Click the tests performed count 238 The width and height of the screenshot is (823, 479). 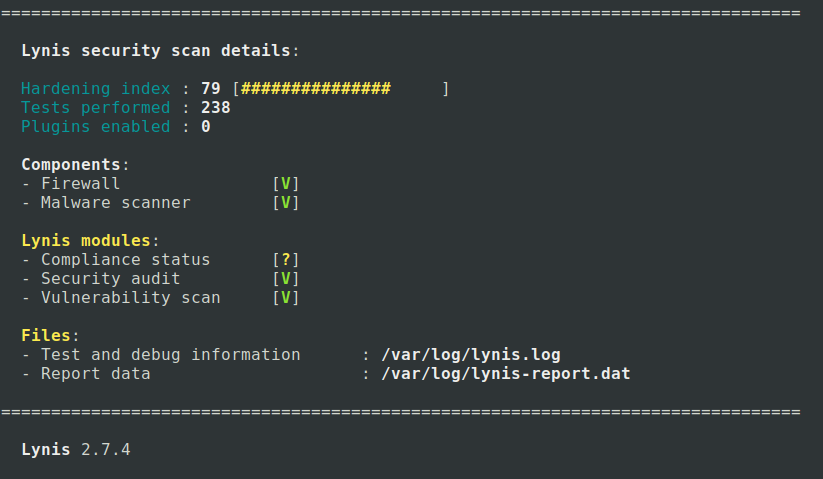click(x=216, y=107)
